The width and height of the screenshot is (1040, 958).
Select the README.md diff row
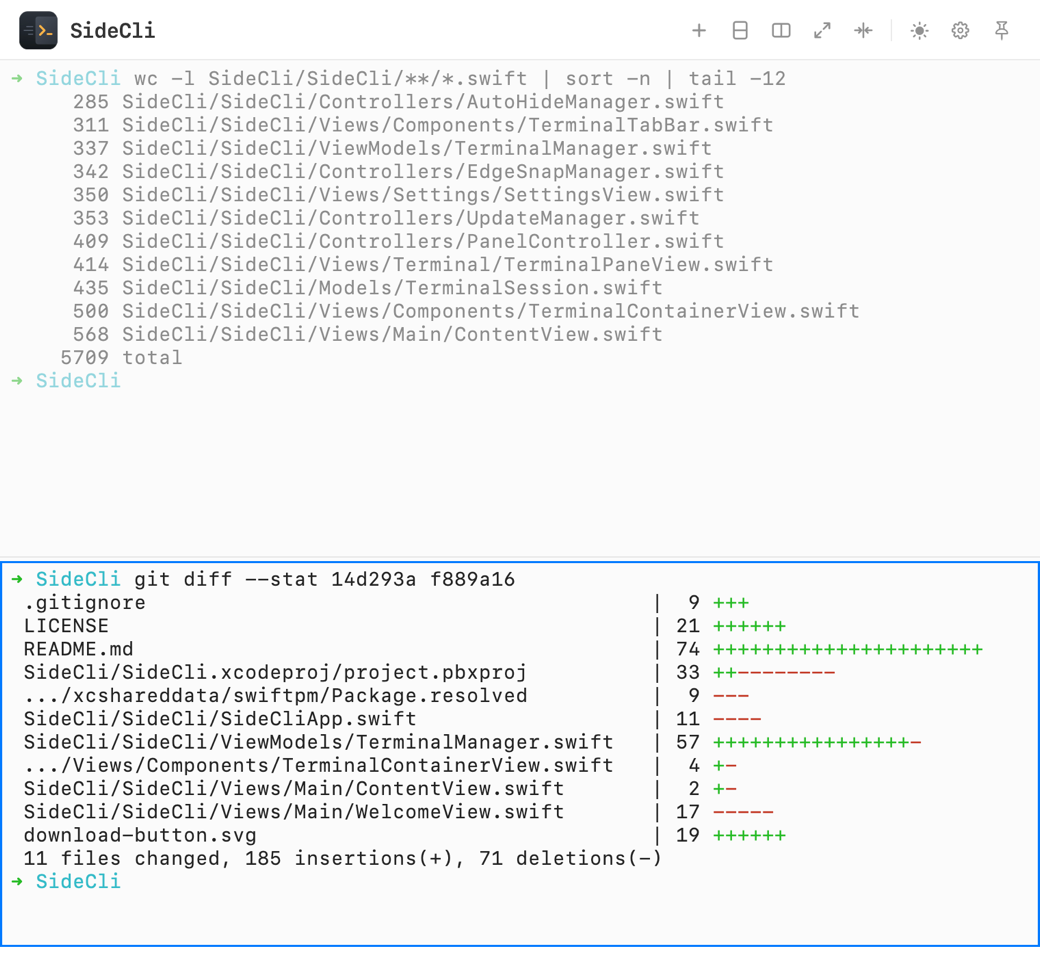[x=503, y=650]
